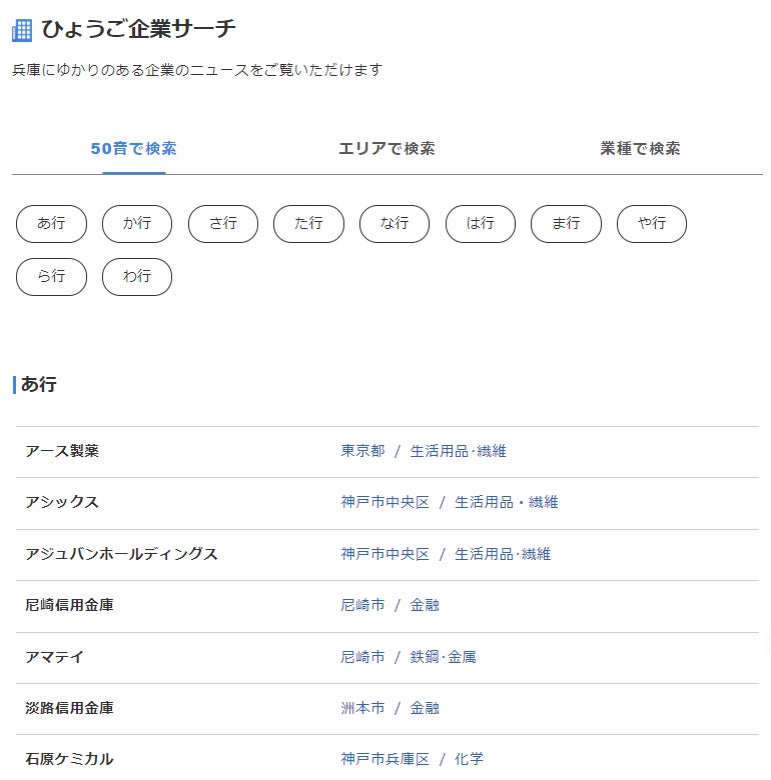The height and width of the screenshot is (780, 771).
Task: Switch to the 業種で検索 tab
Action: point(640,148)
